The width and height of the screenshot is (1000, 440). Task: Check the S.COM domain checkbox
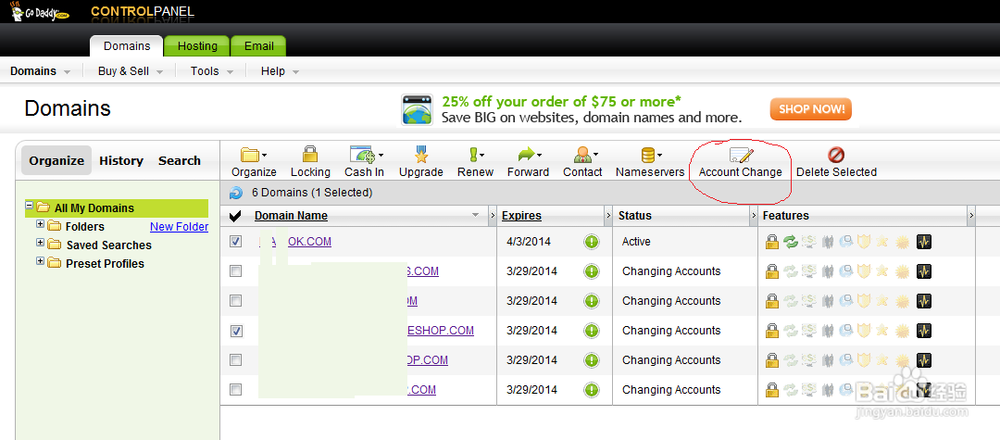(236, 271)
